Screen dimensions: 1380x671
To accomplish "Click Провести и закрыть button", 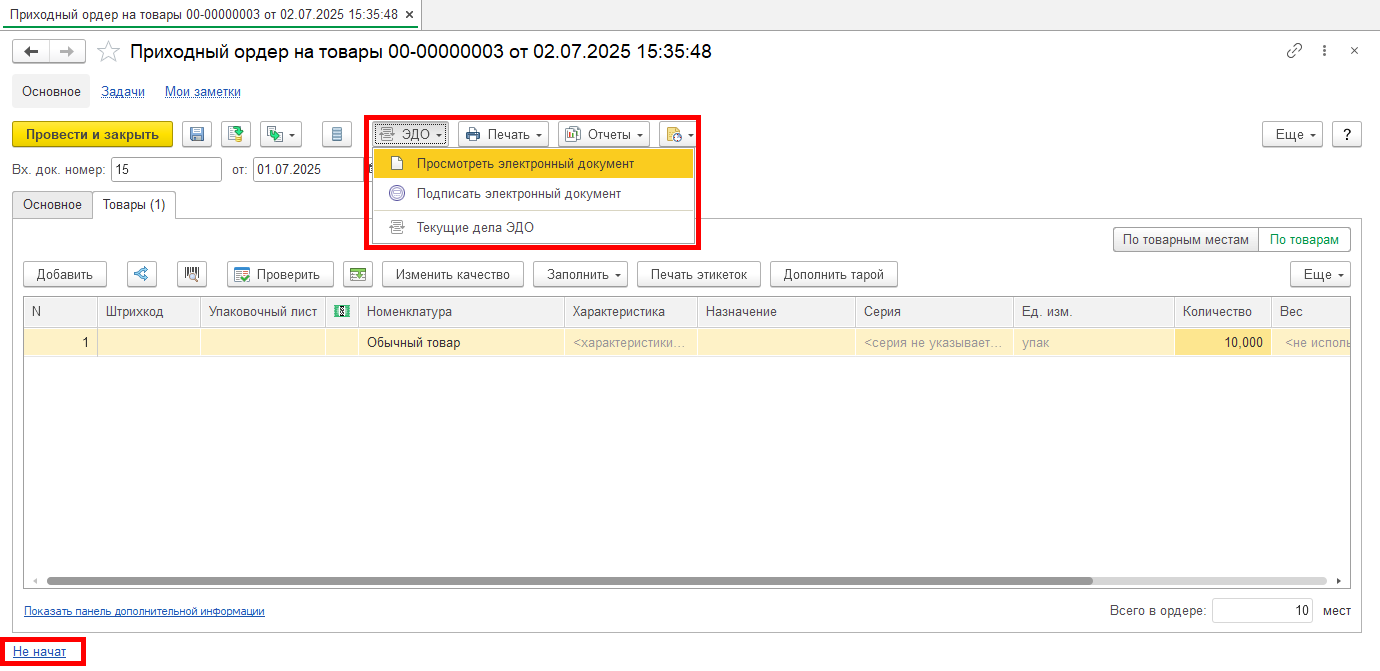I will (x=93, y=134).
